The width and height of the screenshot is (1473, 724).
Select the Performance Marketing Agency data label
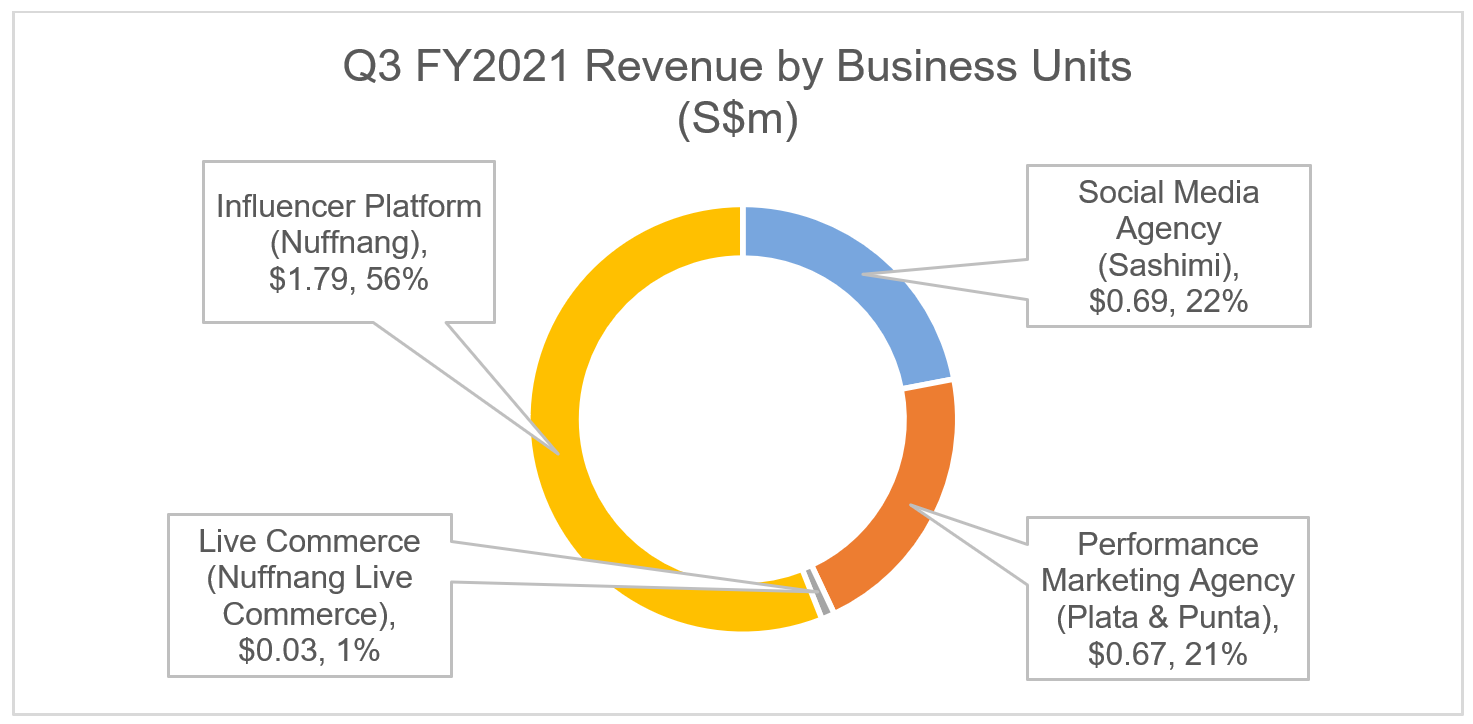tap(1168, 598)
